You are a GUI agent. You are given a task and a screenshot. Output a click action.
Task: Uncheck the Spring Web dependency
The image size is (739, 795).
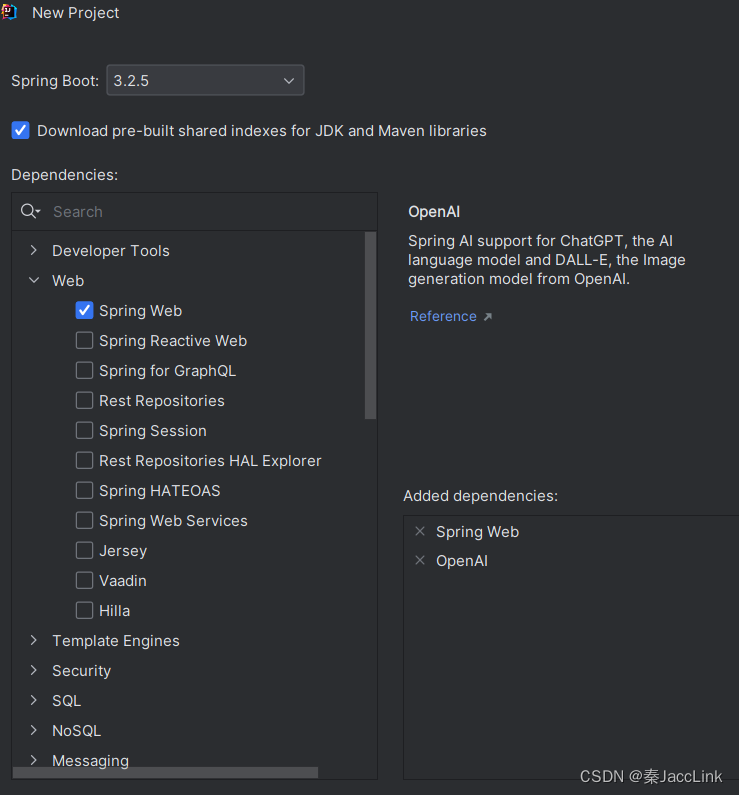pos(84,310)
